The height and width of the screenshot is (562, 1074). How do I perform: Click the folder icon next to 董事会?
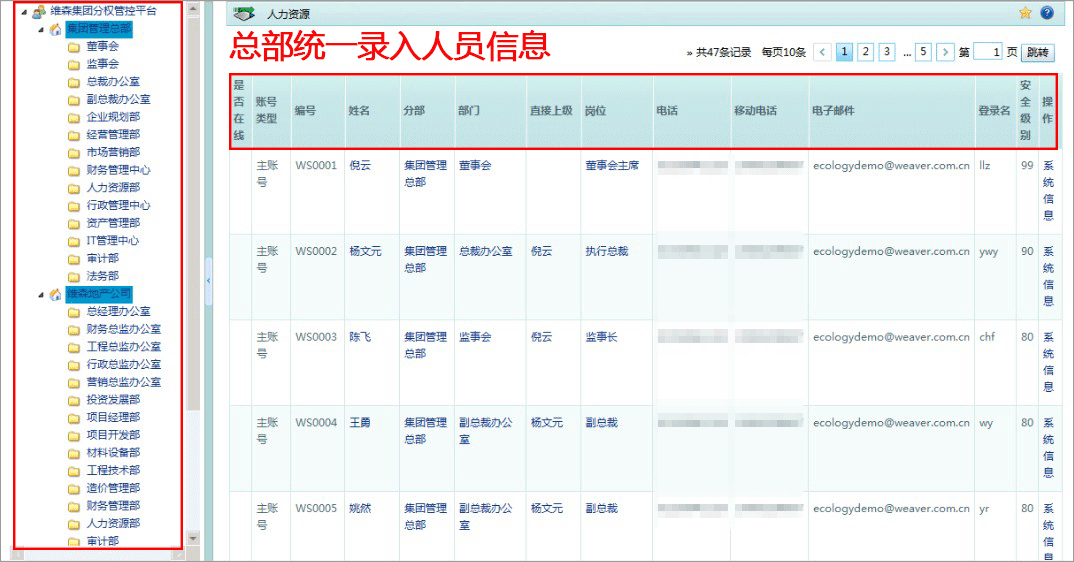tap(74, 47)
